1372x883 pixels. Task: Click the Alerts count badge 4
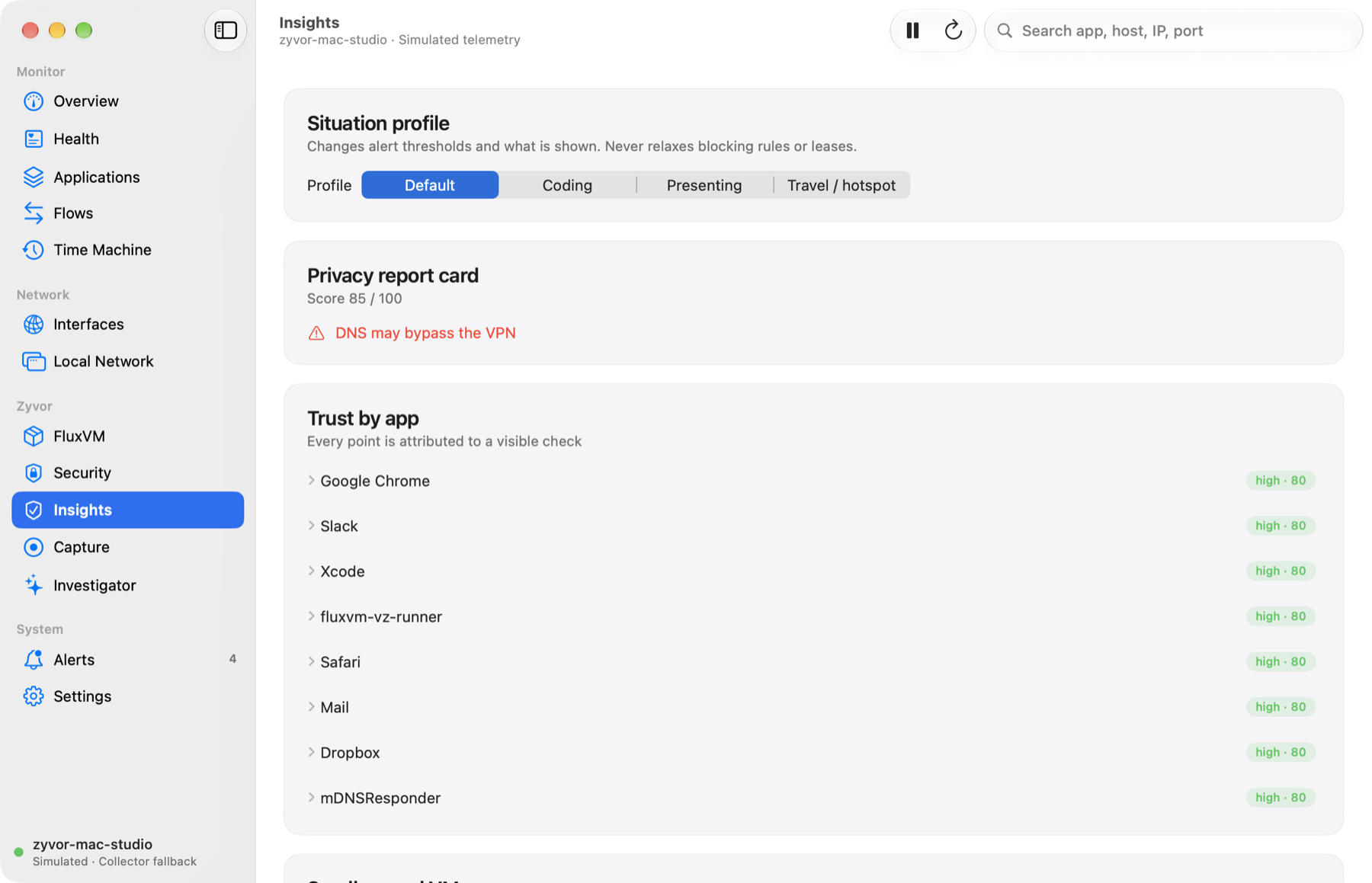[x=232, y=659]
